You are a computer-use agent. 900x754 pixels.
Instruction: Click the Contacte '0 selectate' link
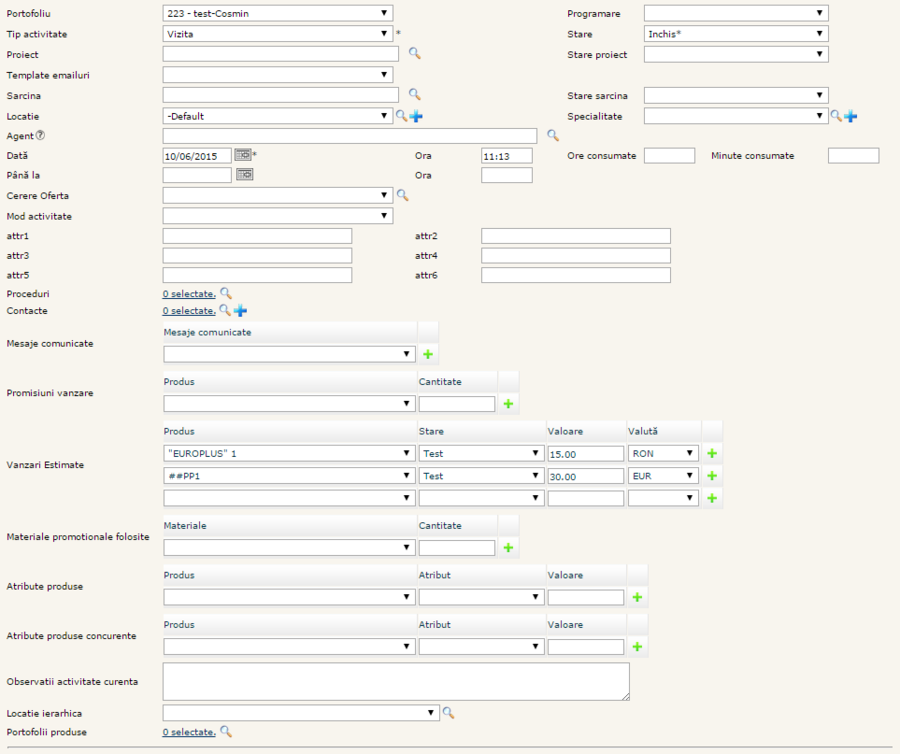tap(189, 311)
